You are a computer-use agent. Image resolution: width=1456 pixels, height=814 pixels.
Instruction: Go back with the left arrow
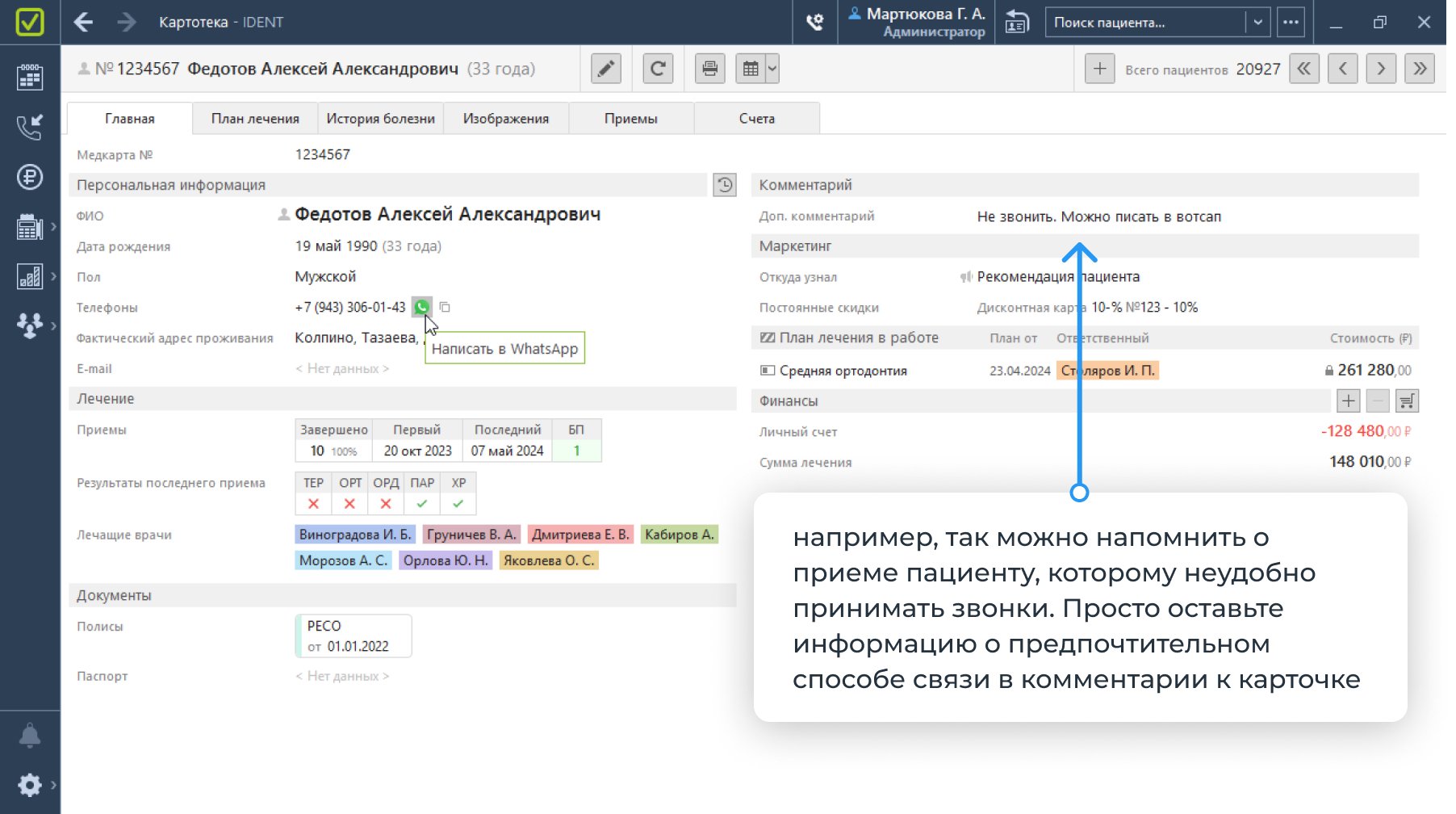tap(83, 22)
